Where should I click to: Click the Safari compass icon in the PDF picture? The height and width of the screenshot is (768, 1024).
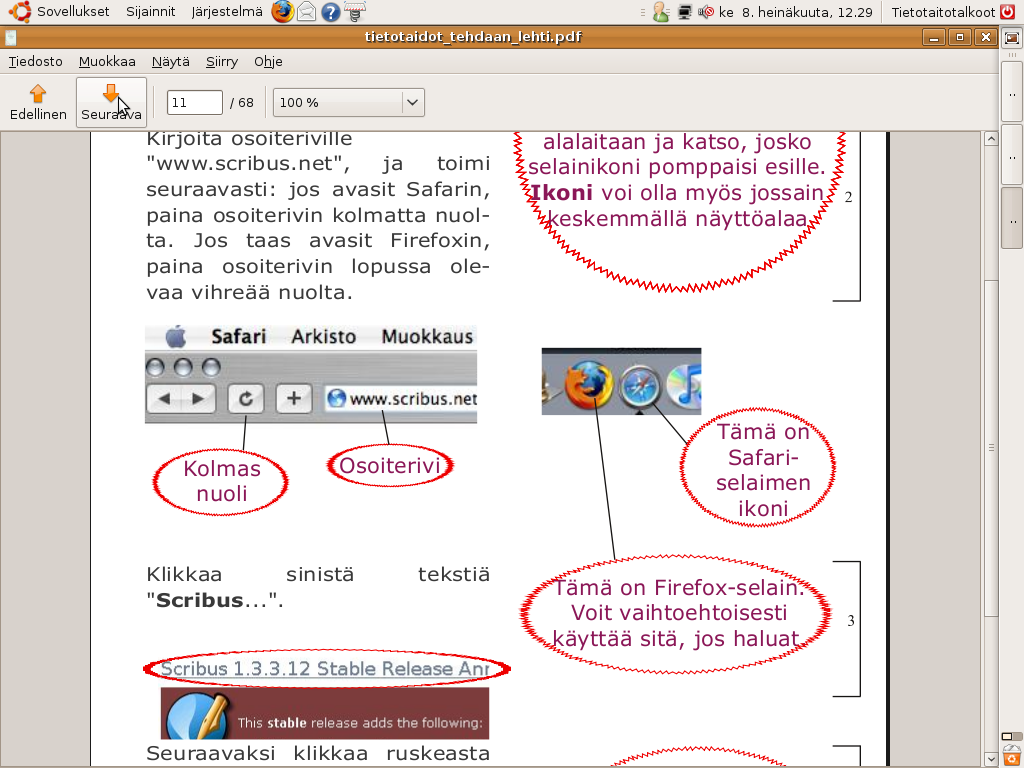pos(639,387)
